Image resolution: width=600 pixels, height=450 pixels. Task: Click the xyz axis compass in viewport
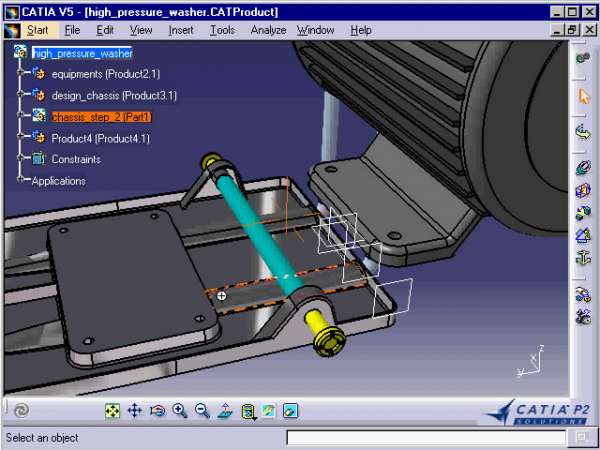point(530,362)
